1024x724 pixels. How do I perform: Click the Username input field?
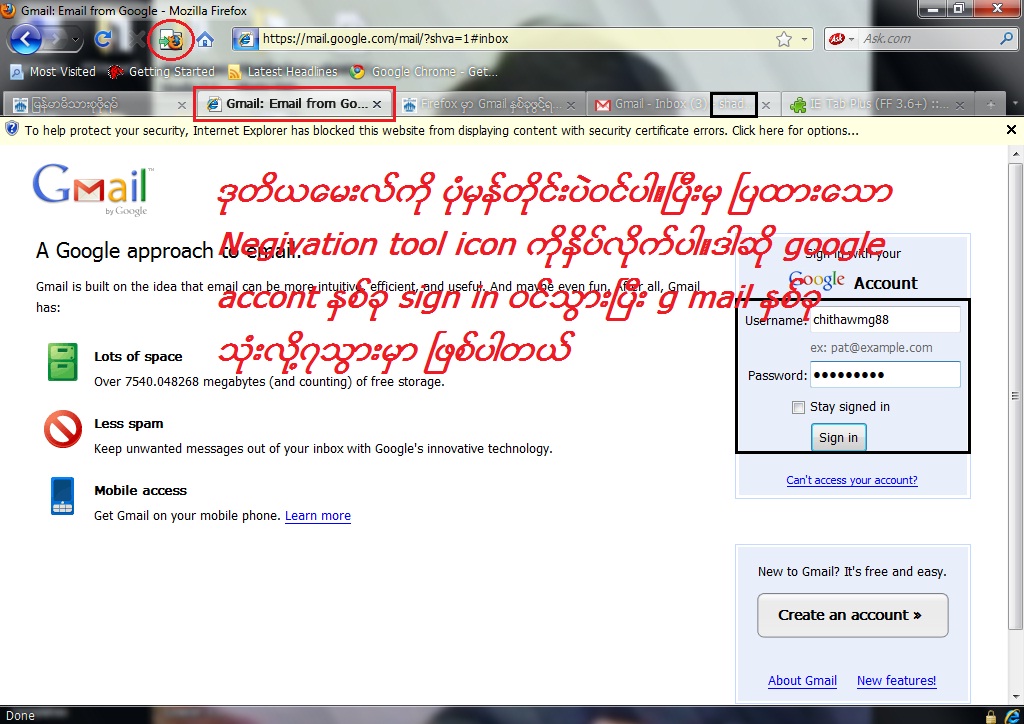click(885, 320)
